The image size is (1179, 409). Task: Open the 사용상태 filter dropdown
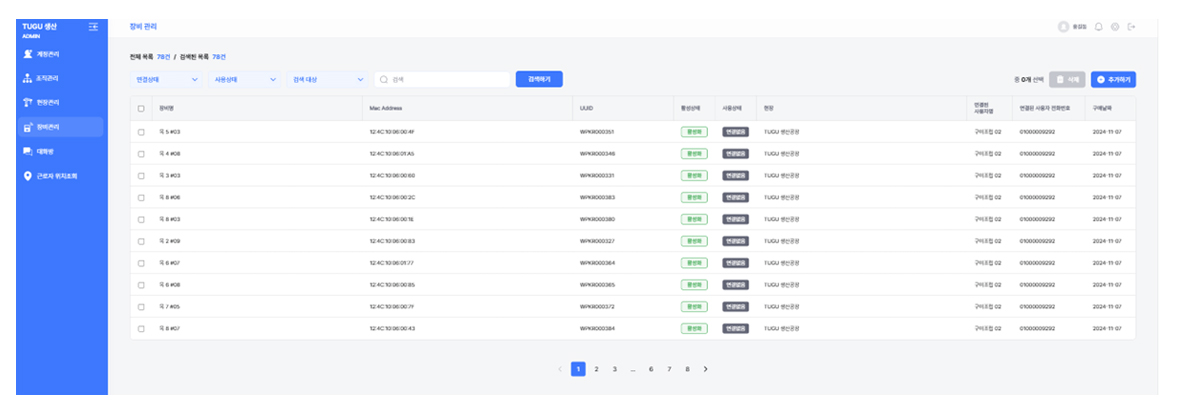pos(244,79)
